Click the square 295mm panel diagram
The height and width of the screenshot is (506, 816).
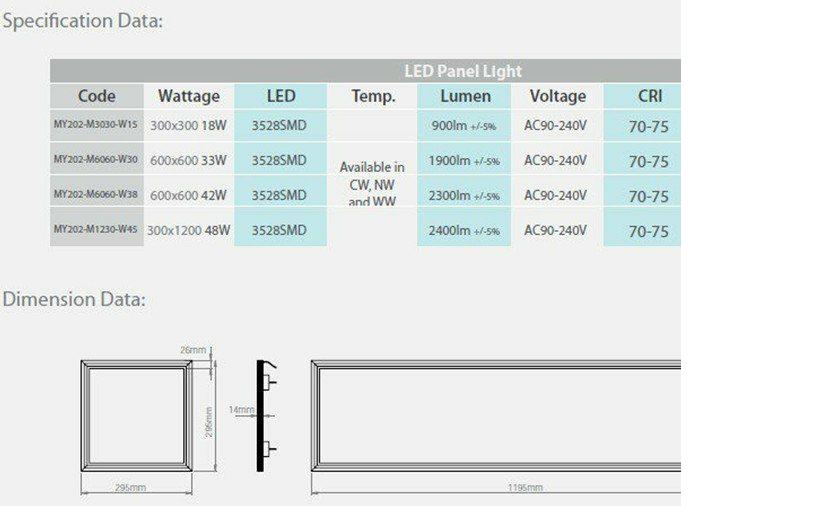click(136, 415)
